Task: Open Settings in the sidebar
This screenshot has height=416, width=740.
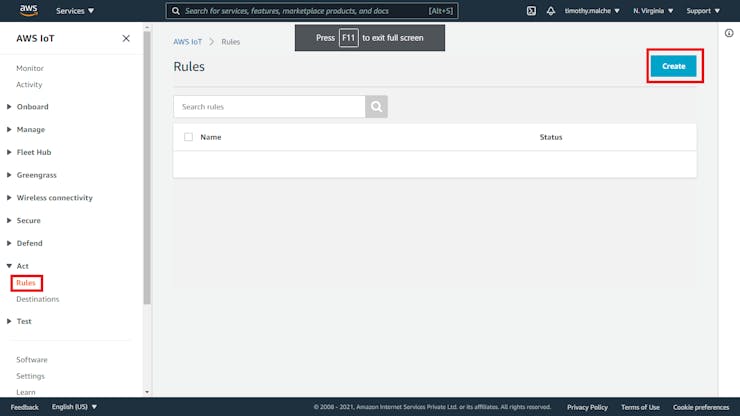Action: coord(30,376)
